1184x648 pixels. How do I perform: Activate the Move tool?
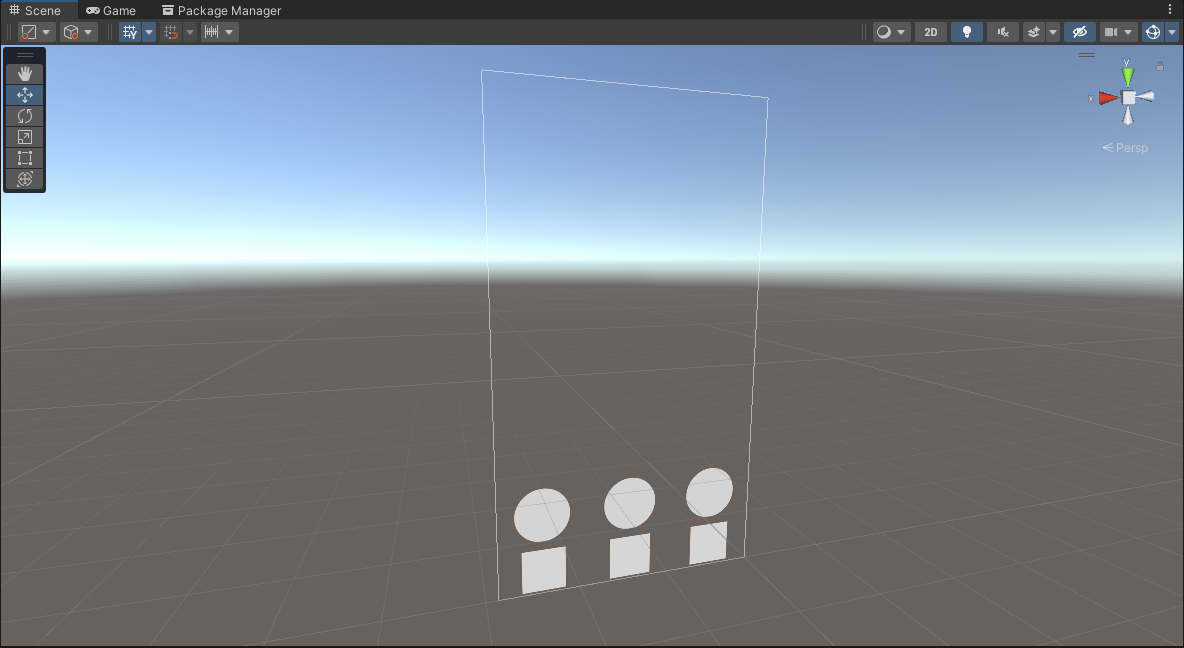point(25,95)
